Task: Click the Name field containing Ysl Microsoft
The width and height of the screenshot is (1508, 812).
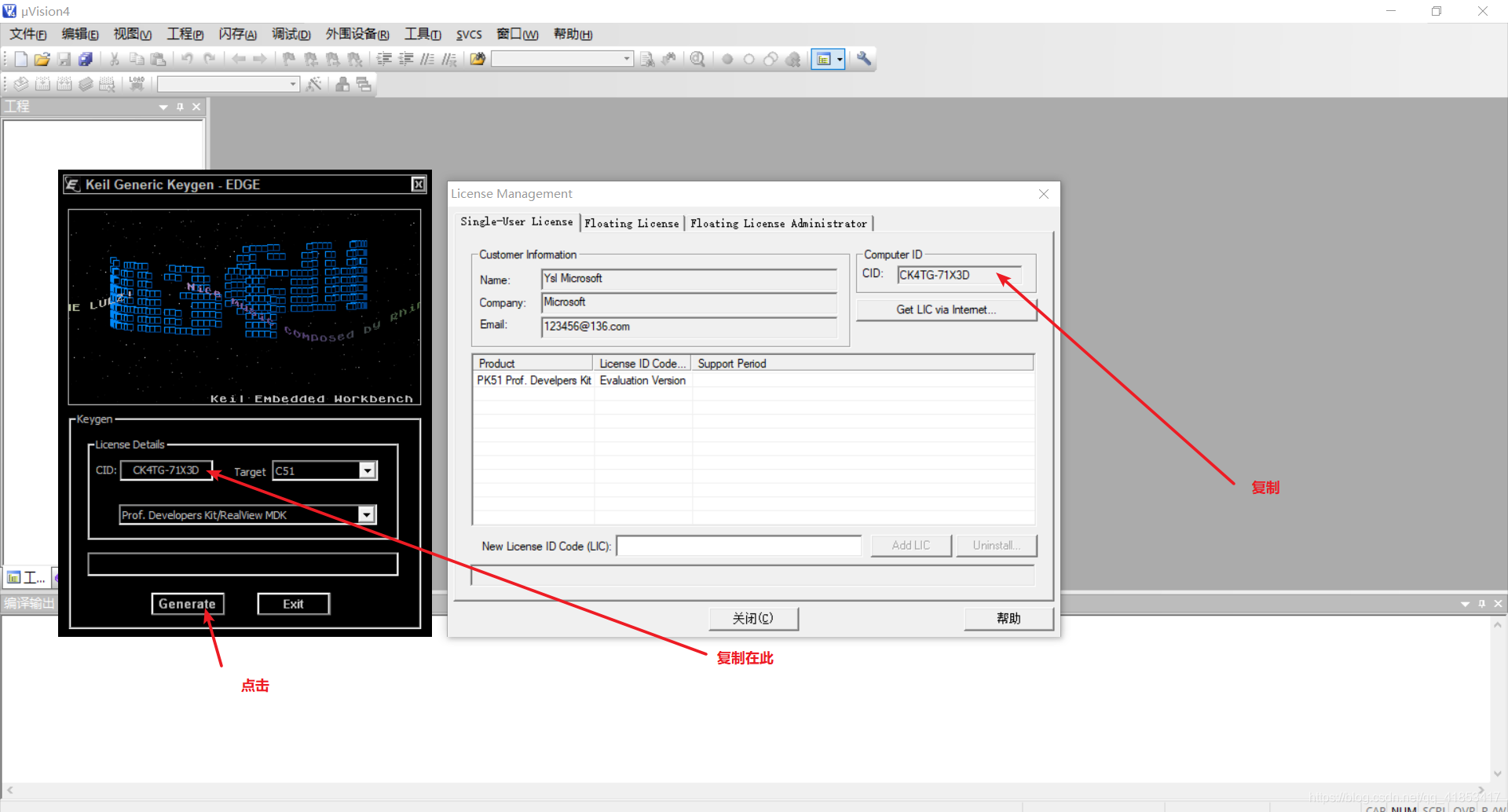Action: pos(689,279)
